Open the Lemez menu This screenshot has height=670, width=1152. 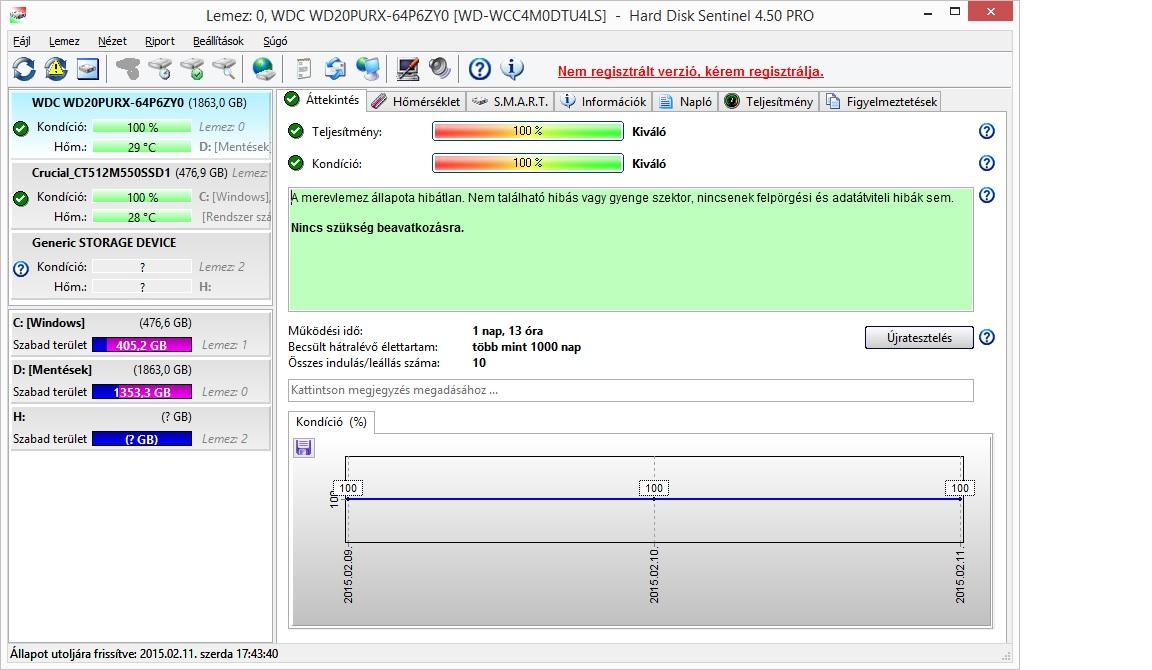tap(64, 41)
